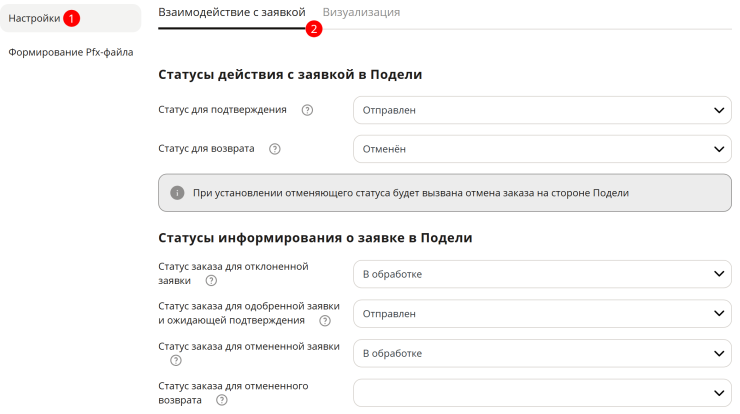The image size is (740, 414).
Task: Open Статус для подтверждения dropdown
Action: tap(542, 110)
